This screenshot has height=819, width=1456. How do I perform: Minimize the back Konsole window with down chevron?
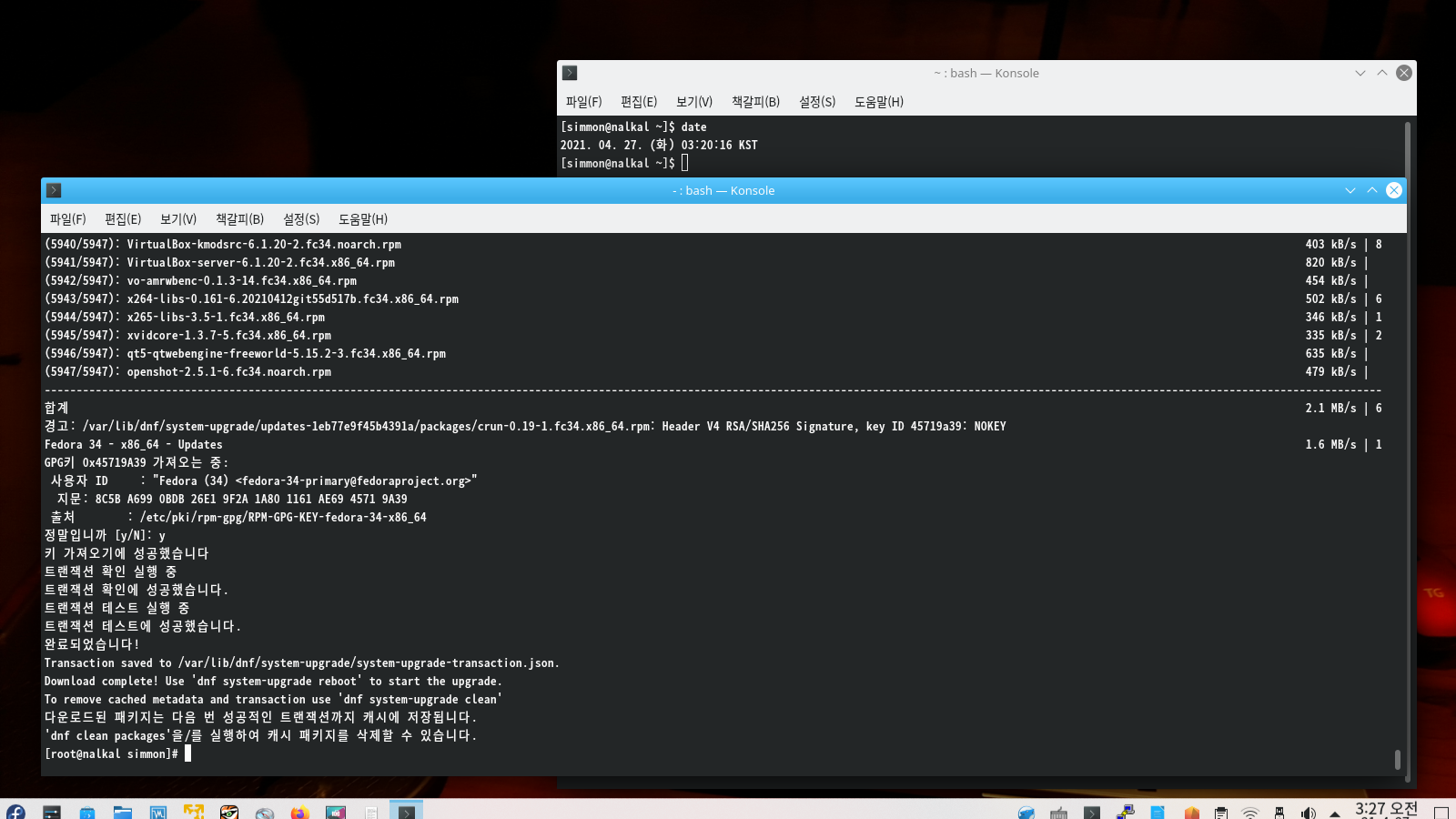[x=1360, y=73]
